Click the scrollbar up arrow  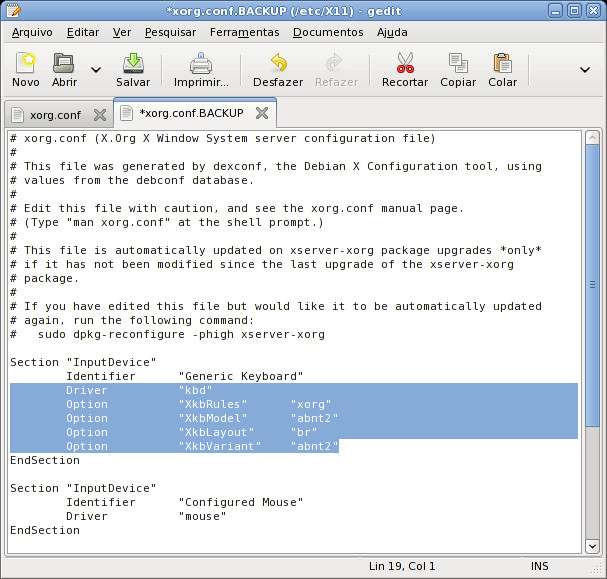[x=592, y=138]
